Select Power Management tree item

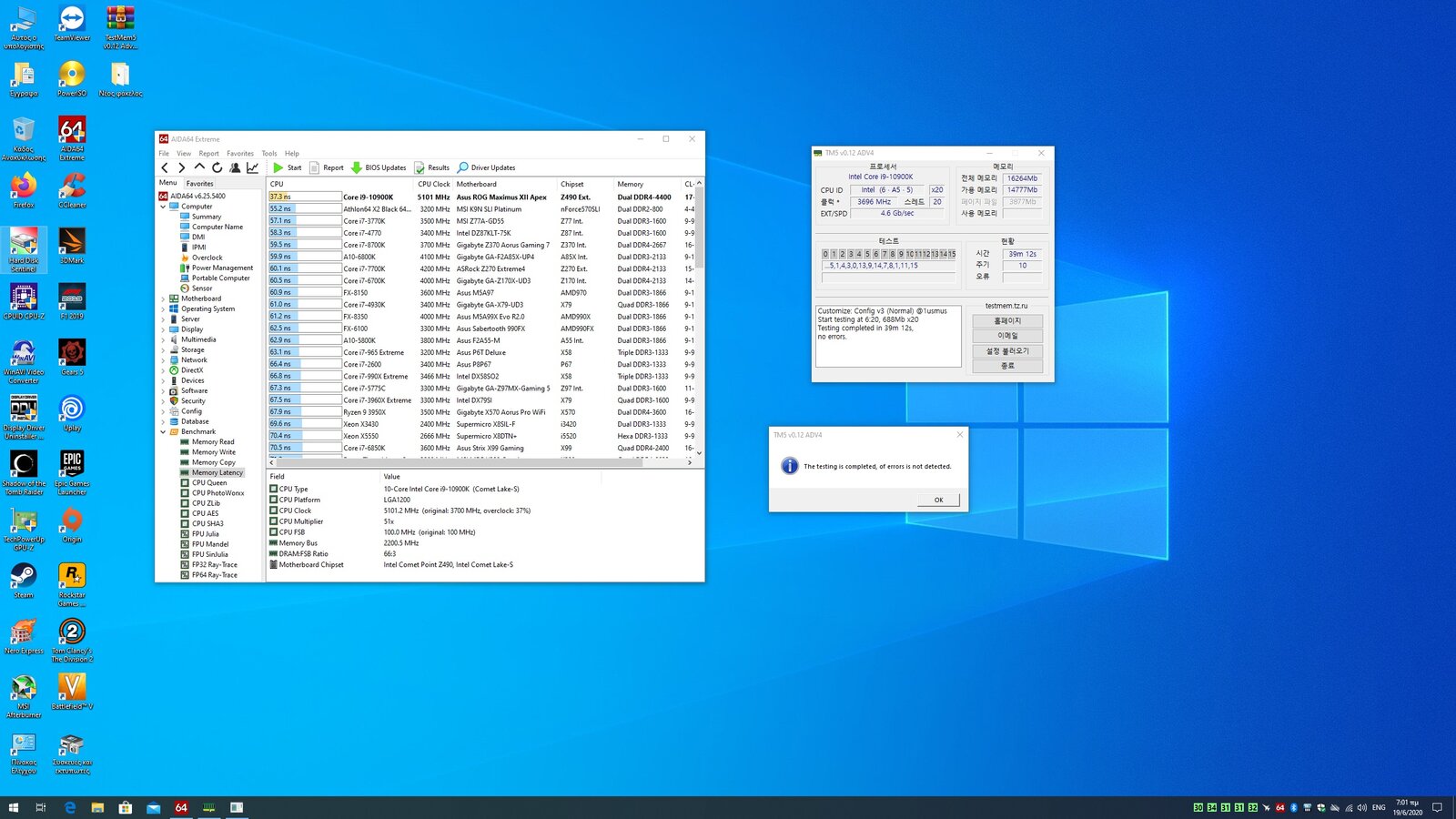coord(222,268)
